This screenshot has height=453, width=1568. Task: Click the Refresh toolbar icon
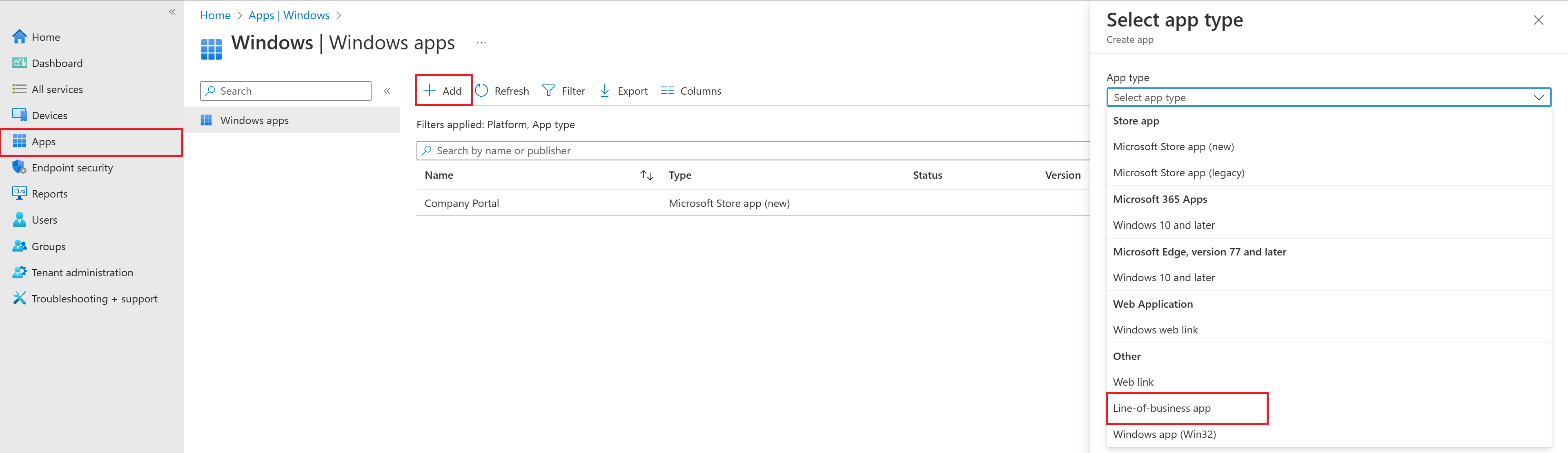pyautogui.click(x=481, y=91)
